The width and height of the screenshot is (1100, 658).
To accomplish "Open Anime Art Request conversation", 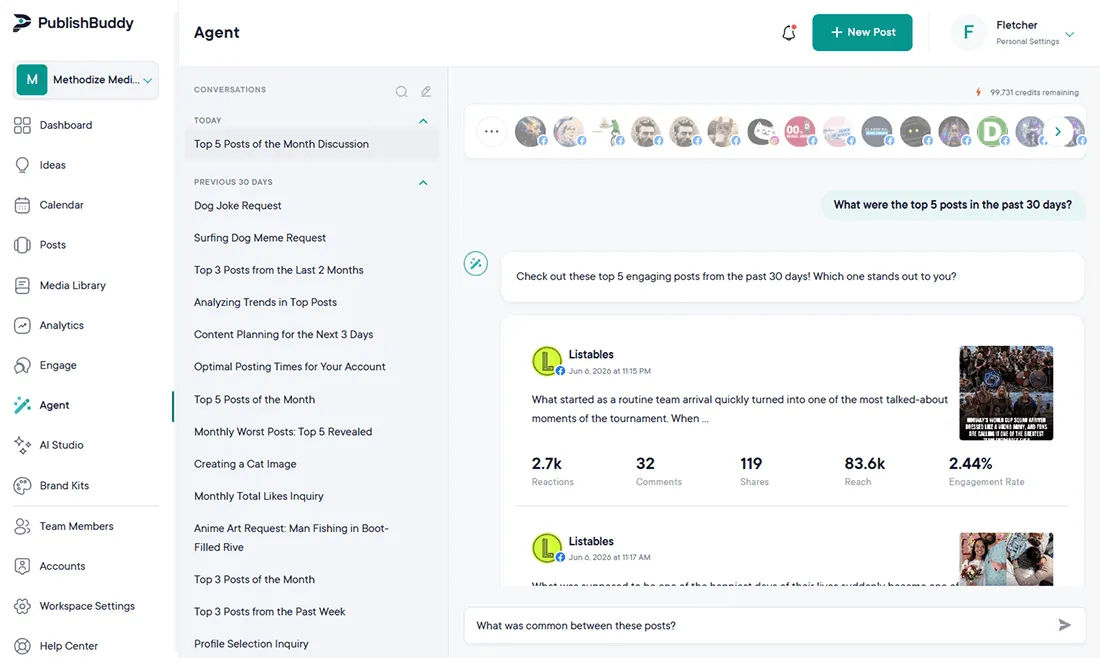I will 291,537.
